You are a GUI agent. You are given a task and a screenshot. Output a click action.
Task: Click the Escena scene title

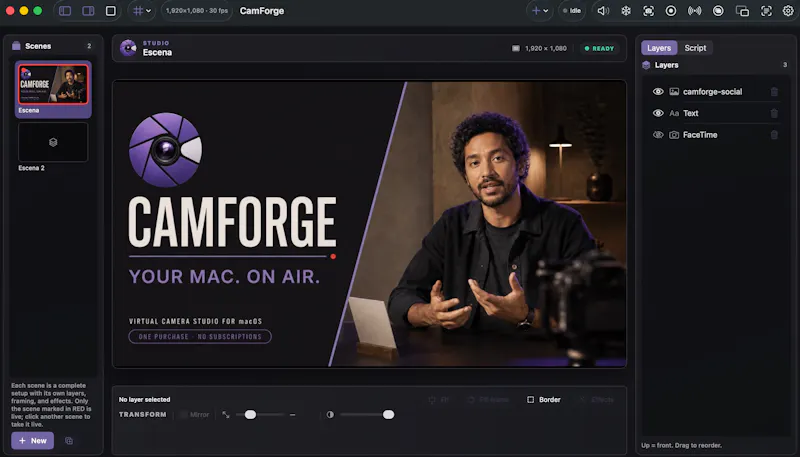coord(157,53)
